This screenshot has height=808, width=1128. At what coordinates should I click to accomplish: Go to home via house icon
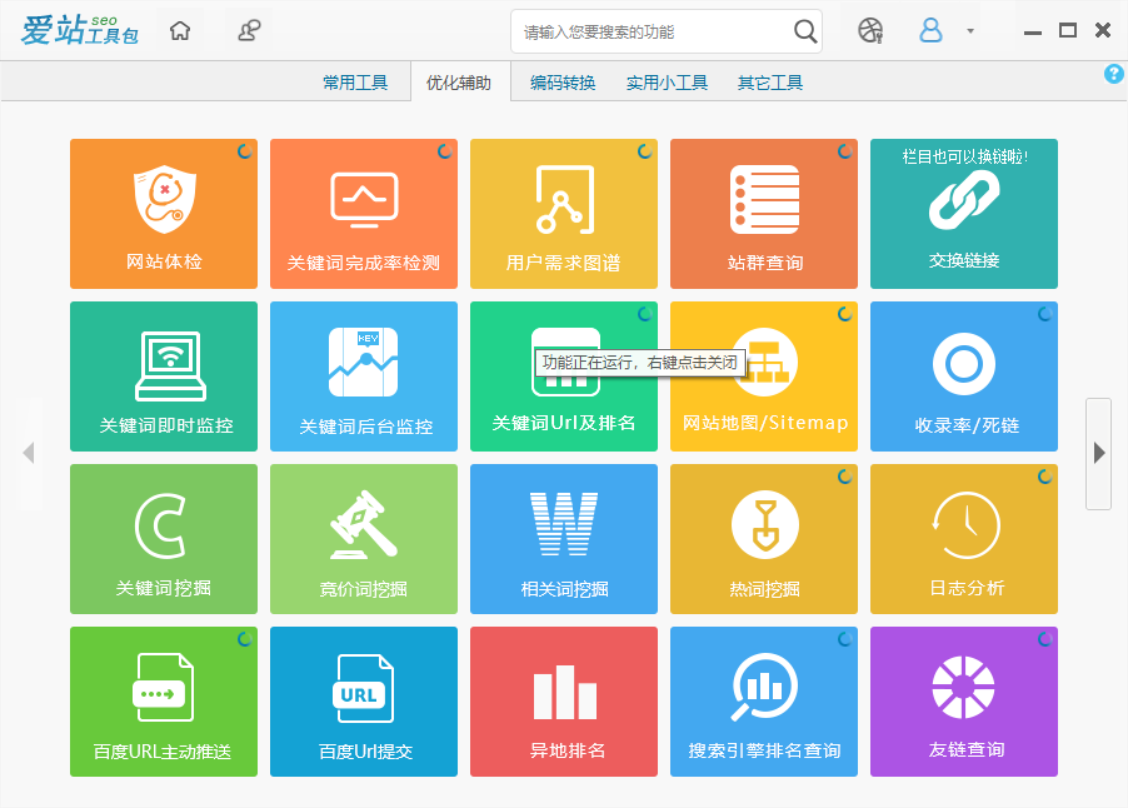180,31
